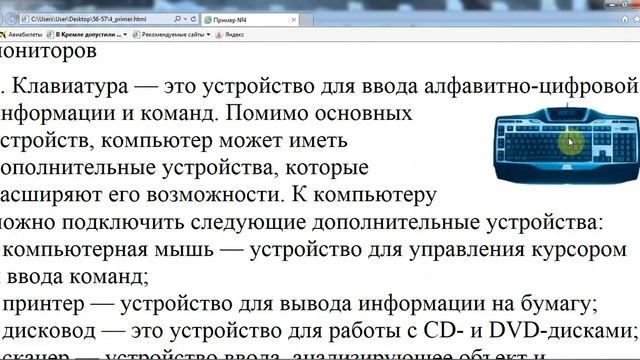Close the "Пример №4" tab

click(293, 20)
